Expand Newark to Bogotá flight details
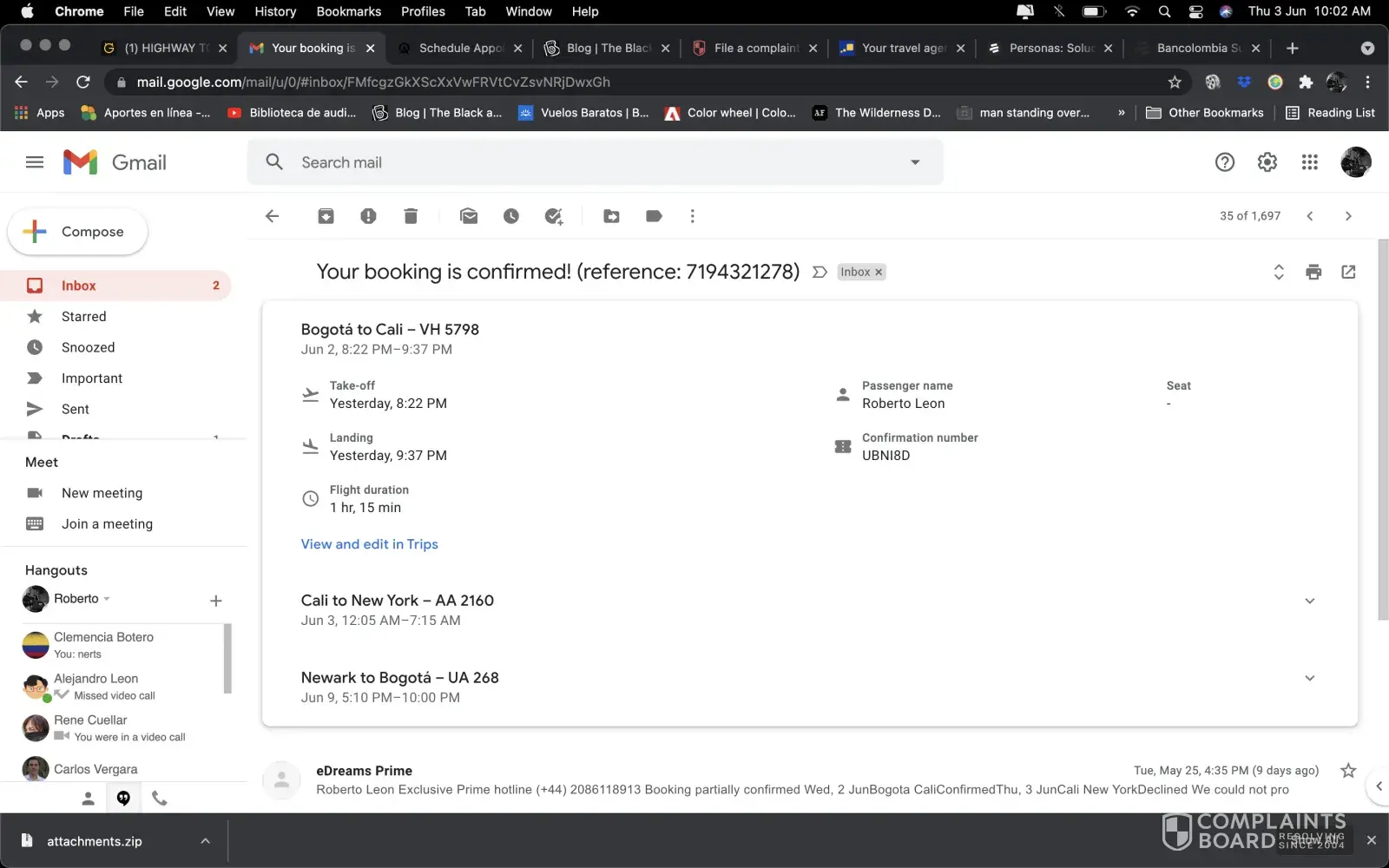Viewport: 1389px width, 868px height. (1309, 678)
